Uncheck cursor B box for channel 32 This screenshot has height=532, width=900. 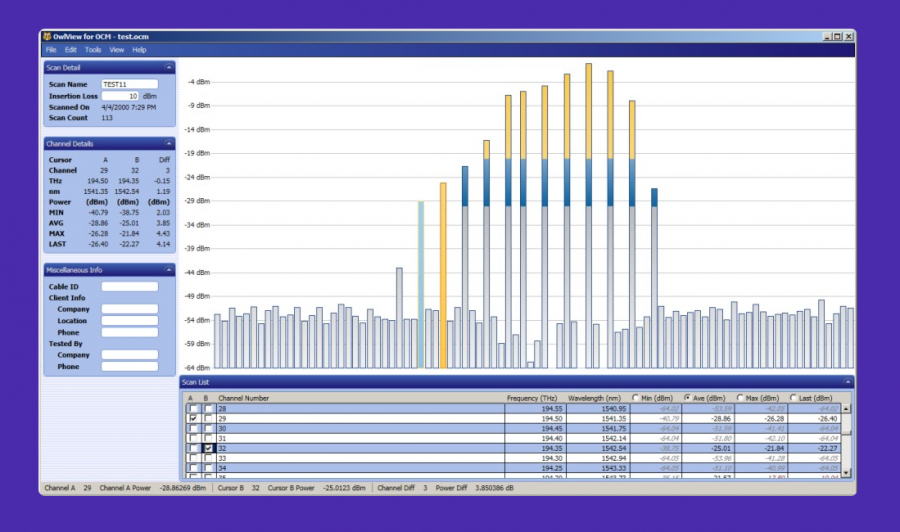click(x=208, y=448)
